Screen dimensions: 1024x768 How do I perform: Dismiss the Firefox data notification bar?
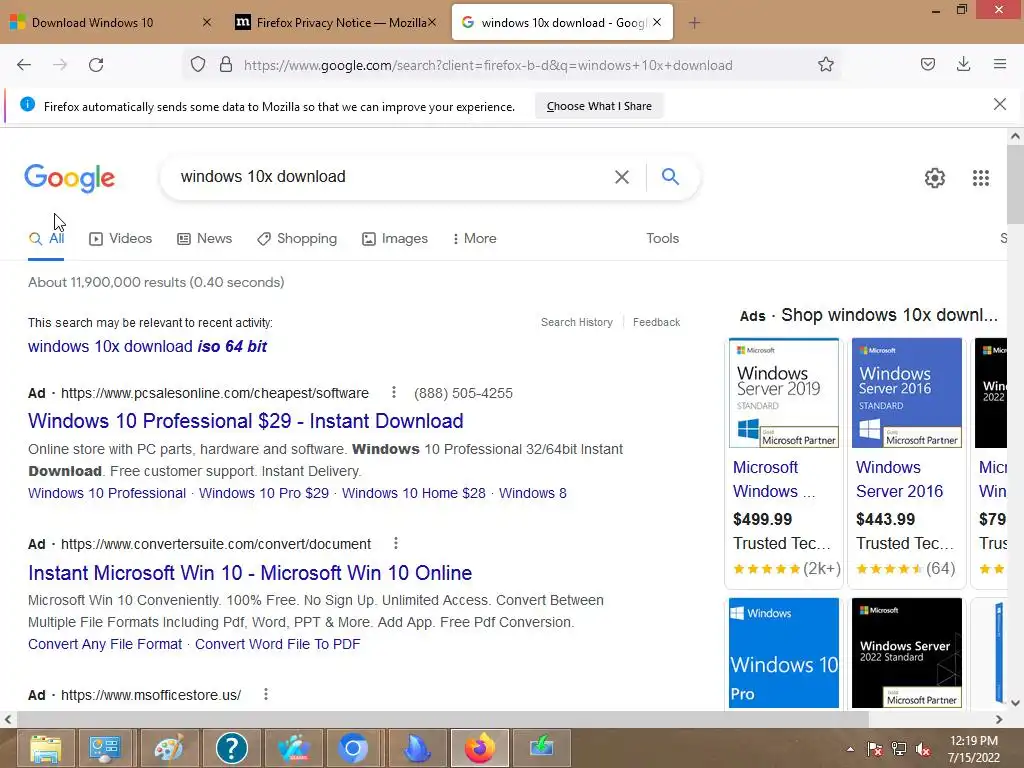pos(1000,104)
